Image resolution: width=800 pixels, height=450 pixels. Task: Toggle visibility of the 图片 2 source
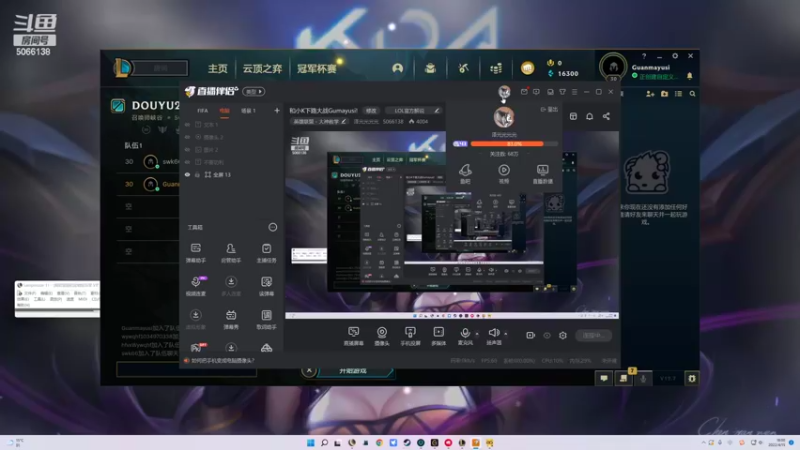coord(188,150)
